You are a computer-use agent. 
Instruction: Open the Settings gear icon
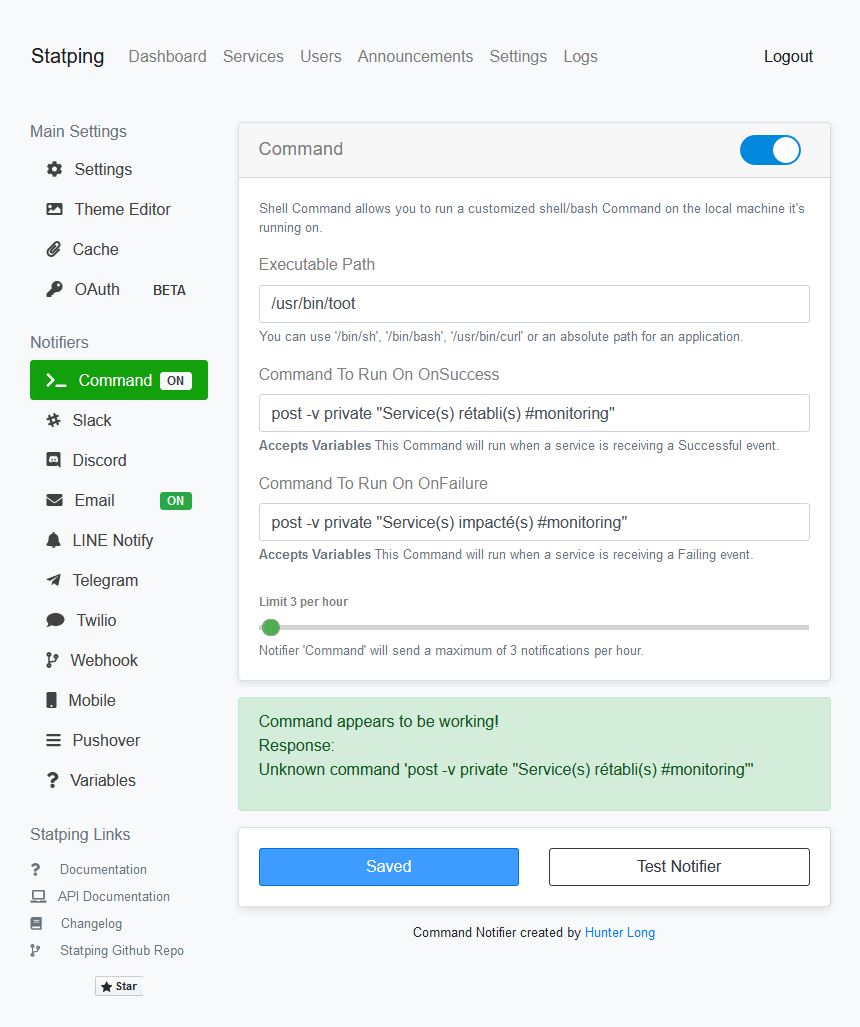(x=55, y=169)
